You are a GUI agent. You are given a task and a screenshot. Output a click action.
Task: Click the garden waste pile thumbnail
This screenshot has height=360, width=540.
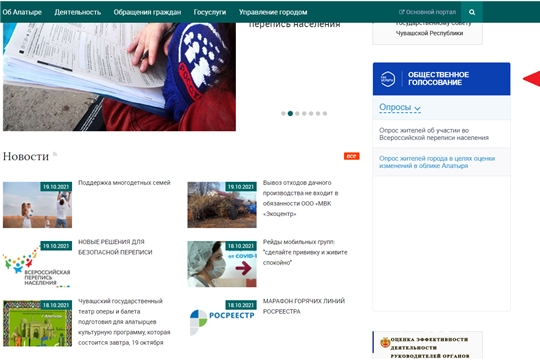point(222,205)
